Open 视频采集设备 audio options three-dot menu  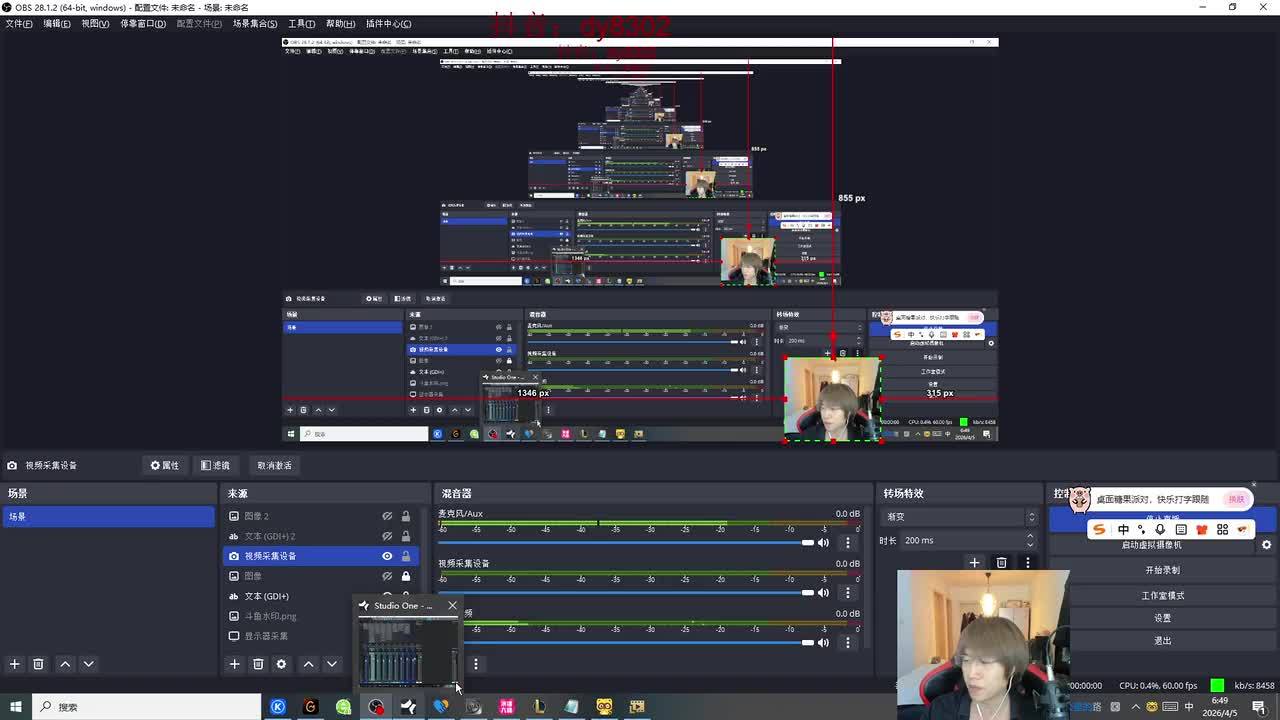coord(848,593)
